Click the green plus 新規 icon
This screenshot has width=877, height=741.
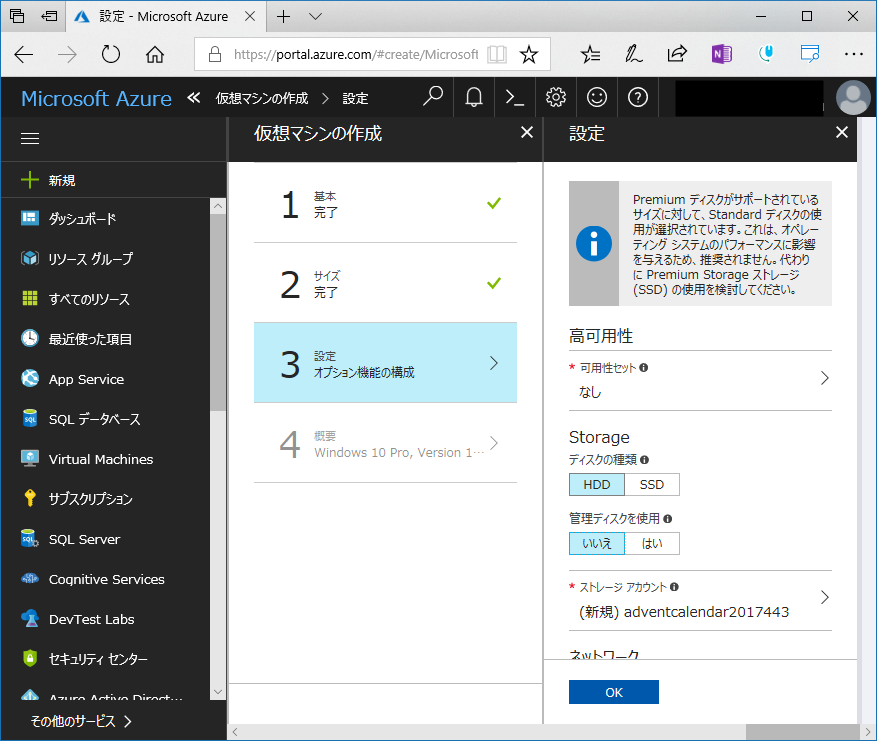coord(30,180)
